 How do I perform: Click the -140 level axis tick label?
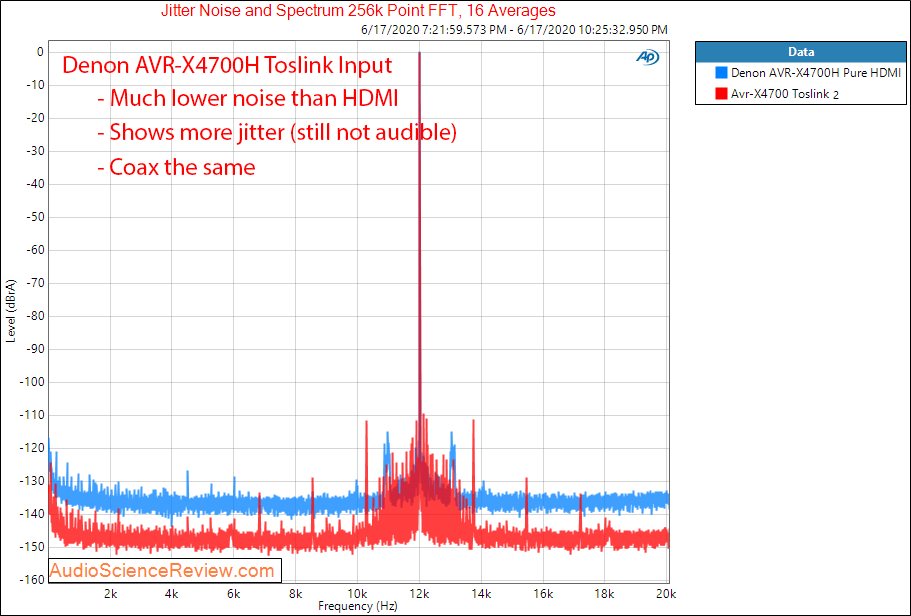pos(30,514)
